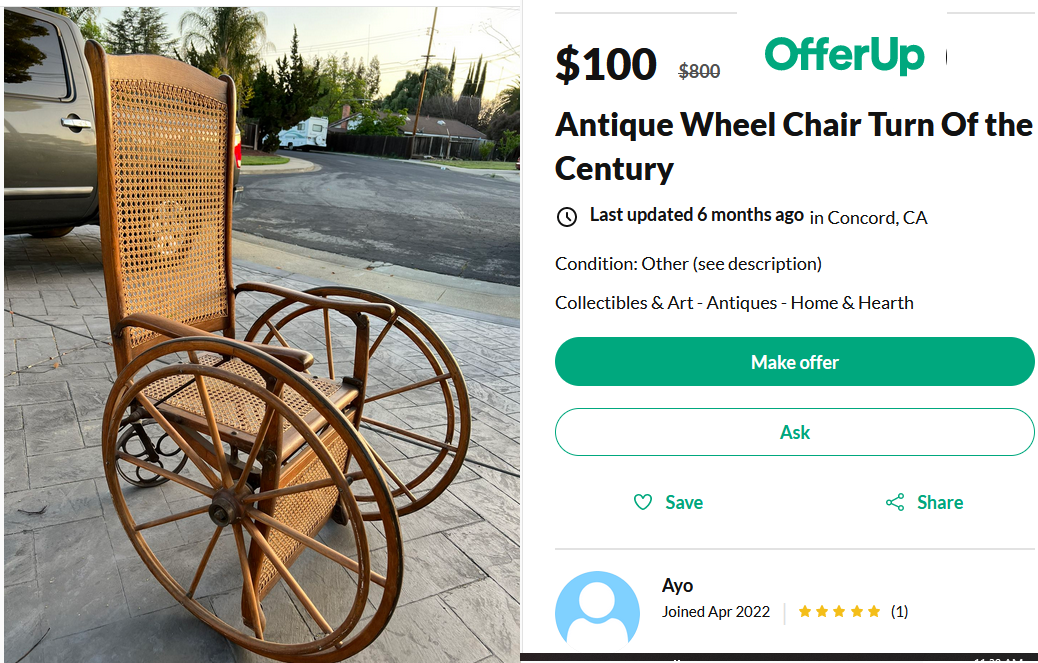Click the heart icon to save listing
The width and height of the screenshot is (1038, 663).
pyautogui.click(x=643, y=502)
